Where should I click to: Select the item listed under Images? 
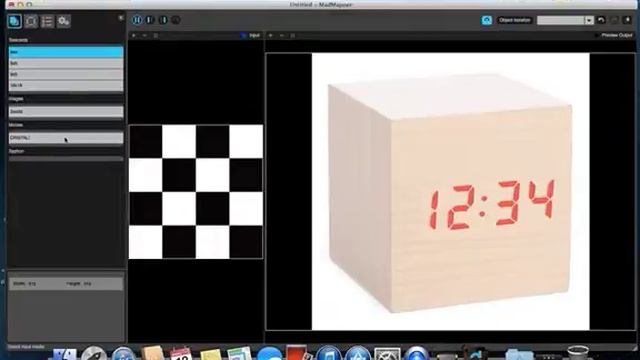(x=66, y=111)
